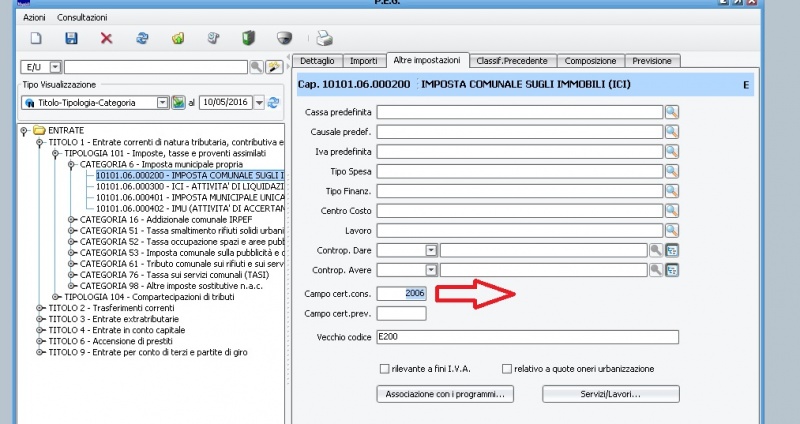Click the Save floppy disk icon
The image size is (800, 424).
click(x=71, y=38)
